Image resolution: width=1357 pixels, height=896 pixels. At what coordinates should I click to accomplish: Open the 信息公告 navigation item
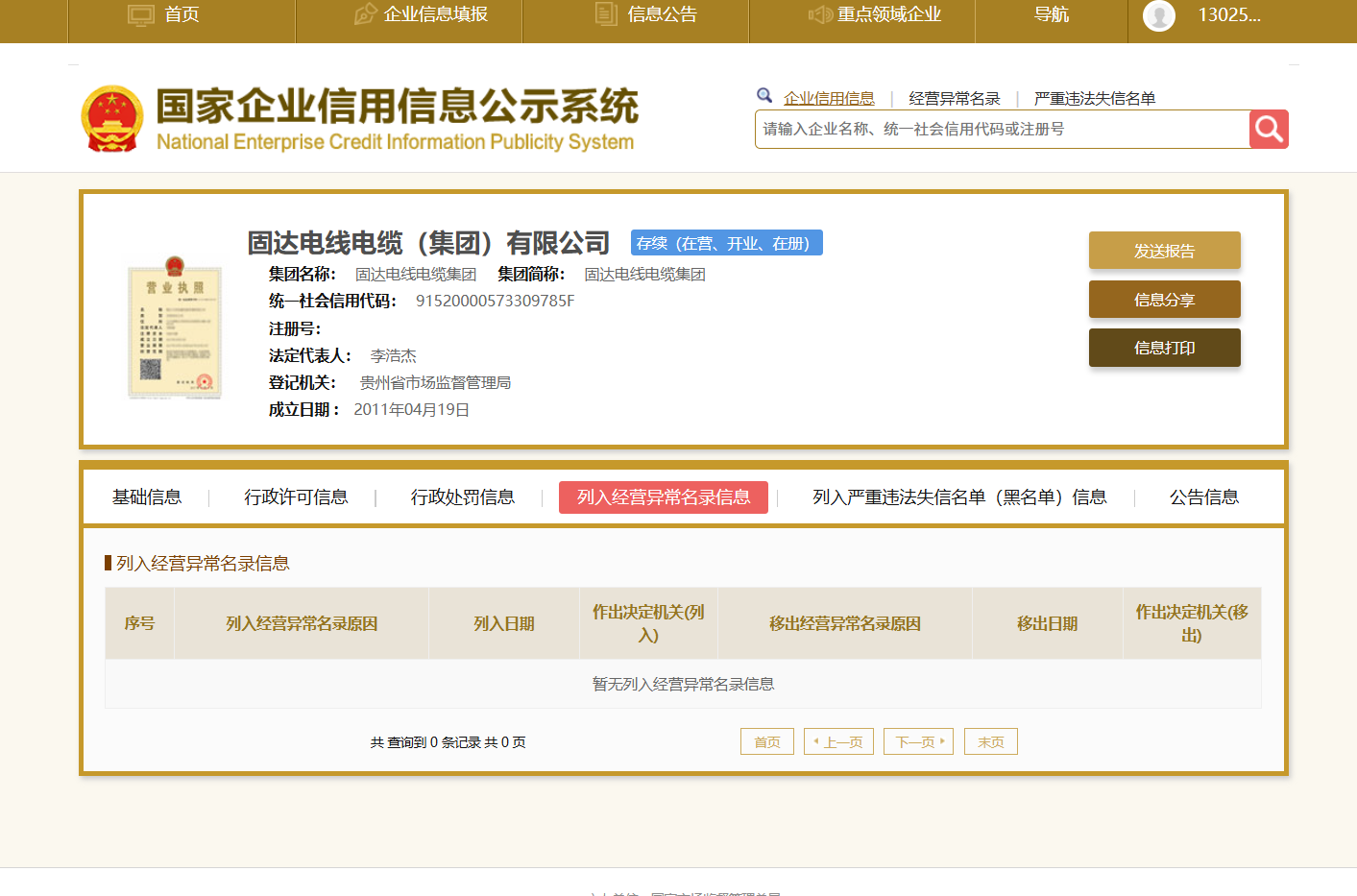pyautogui.click(x=663, y=14)
